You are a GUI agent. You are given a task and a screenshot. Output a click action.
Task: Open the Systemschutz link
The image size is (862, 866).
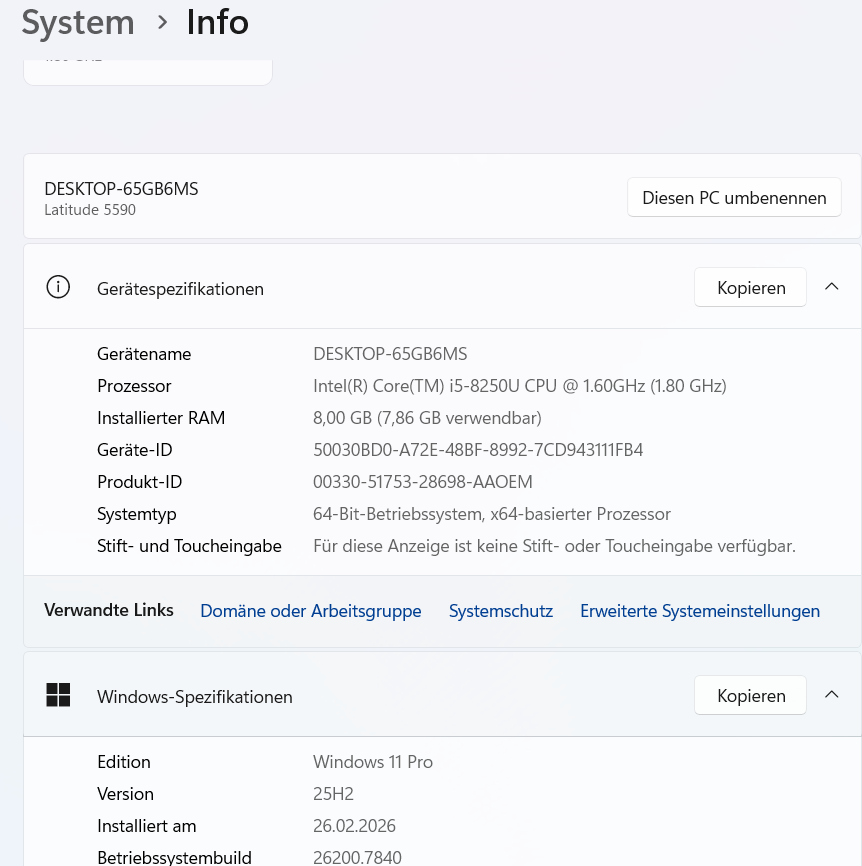pyautogui.click(x=501, y=611)
